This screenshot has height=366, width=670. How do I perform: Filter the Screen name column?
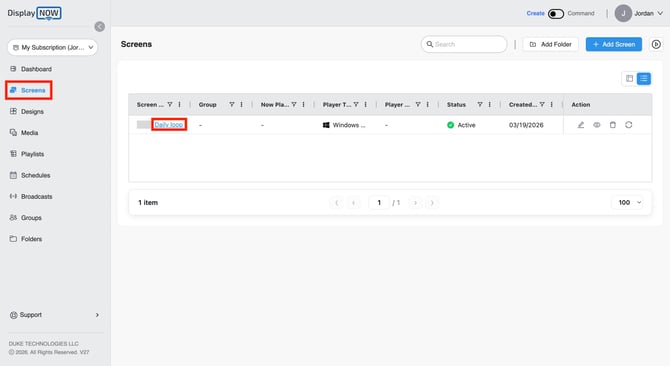170,105
